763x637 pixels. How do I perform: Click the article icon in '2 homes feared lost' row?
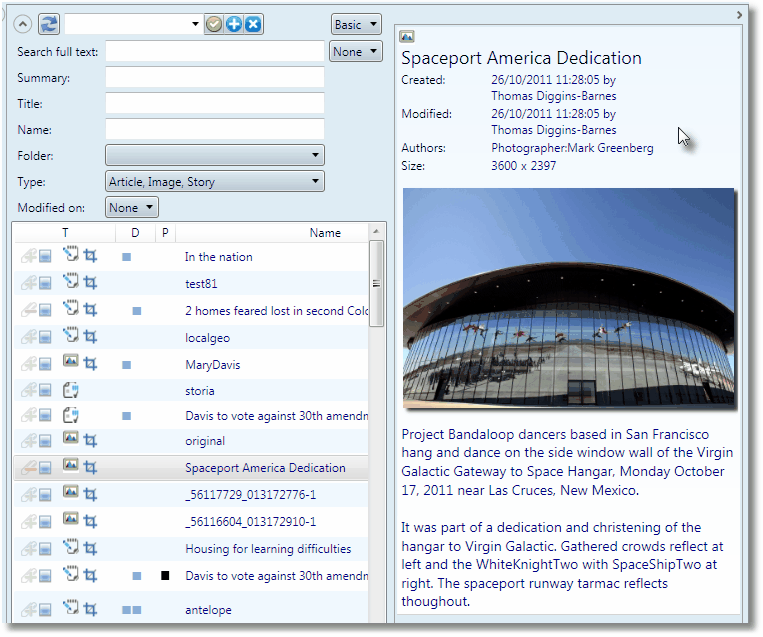tap(71, 308)
